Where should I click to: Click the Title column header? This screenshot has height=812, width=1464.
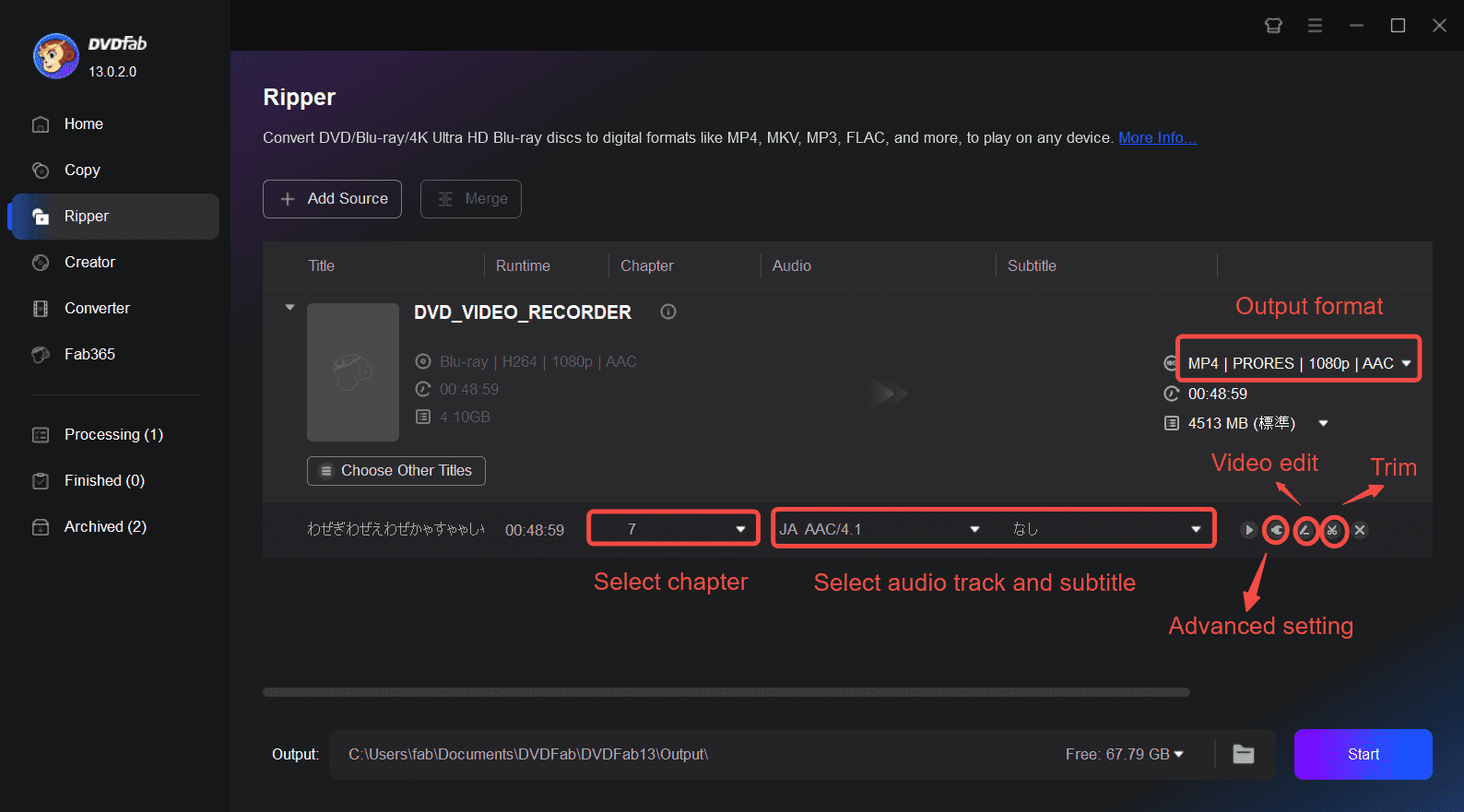[321, 265]
